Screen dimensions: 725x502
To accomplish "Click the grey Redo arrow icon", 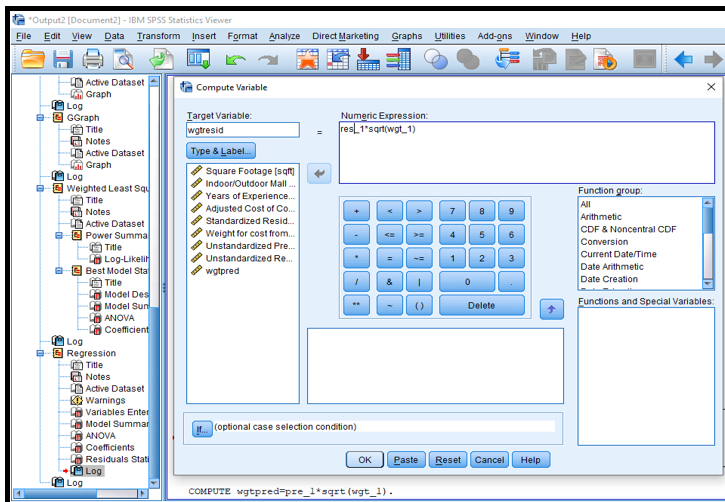I will pyautogui.click(x=268, y=60).
